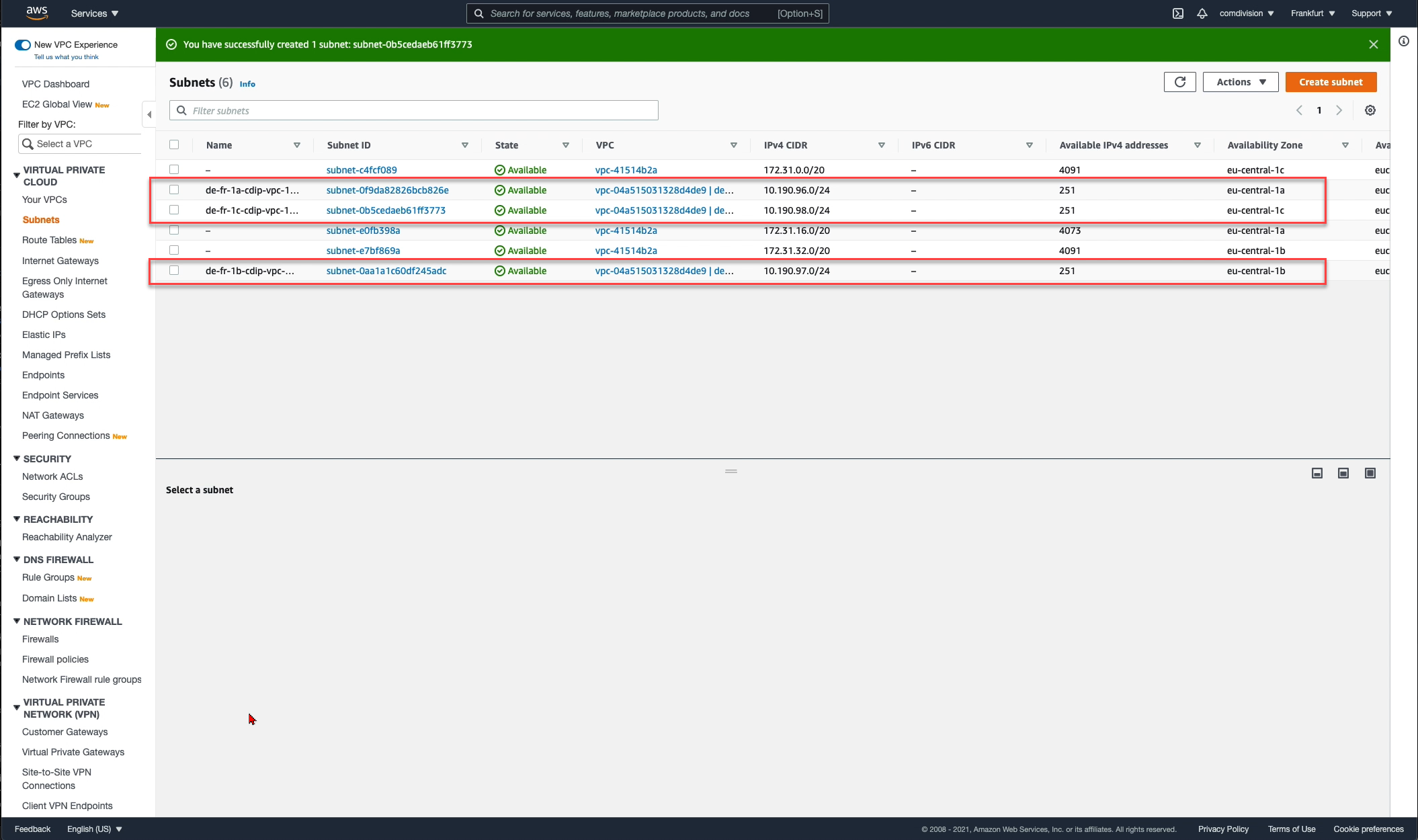Refresh the subnets list
This screenshot has height=840, width=1418.
(x=1180, y=82)
